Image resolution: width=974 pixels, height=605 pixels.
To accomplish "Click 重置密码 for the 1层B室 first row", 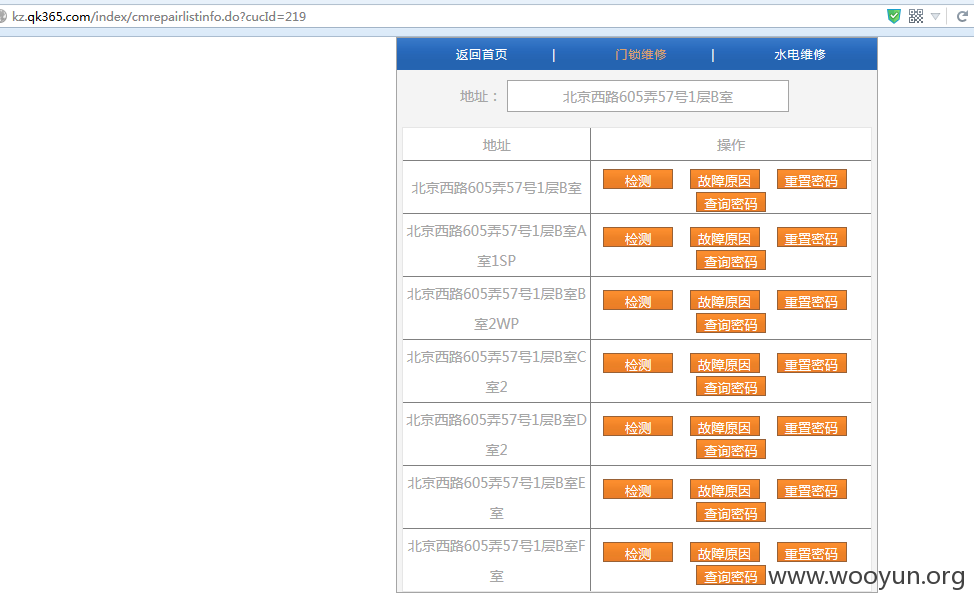I will tap(812, 180).
